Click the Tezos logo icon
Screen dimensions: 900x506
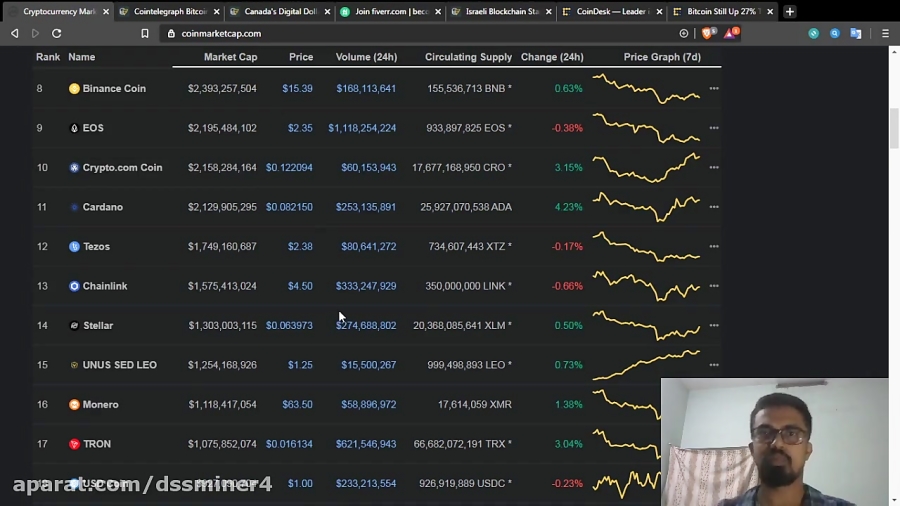tap(74, 247)
